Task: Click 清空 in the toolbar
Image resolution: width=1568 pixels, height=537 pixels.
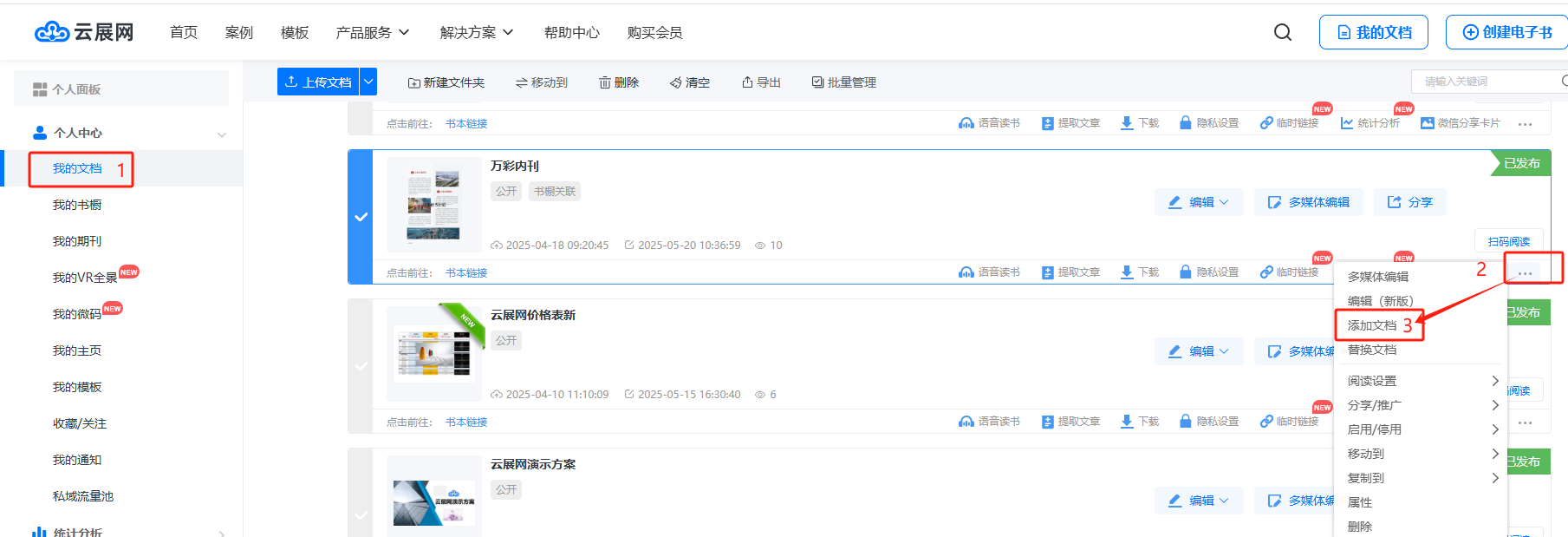Action: click(690, 82)
